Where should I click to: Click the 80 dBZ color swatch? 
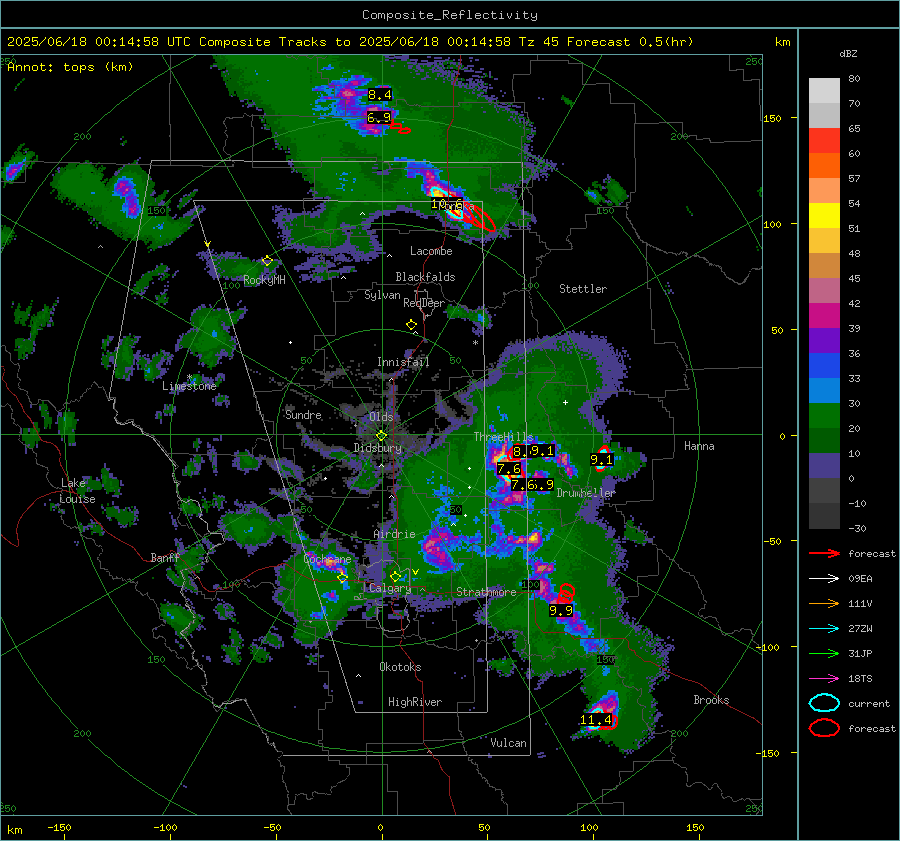(x=824, y=91)
